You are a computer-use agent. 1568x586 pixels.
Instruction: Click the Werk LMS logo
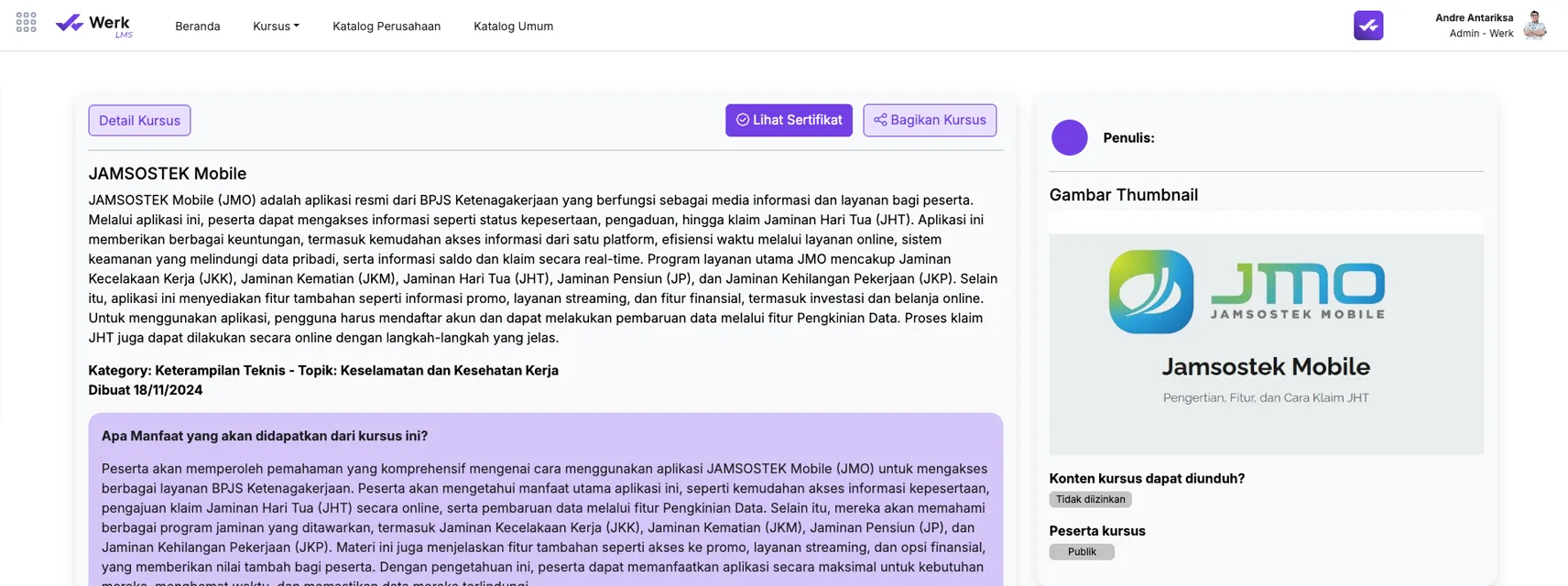pos(94,25)
